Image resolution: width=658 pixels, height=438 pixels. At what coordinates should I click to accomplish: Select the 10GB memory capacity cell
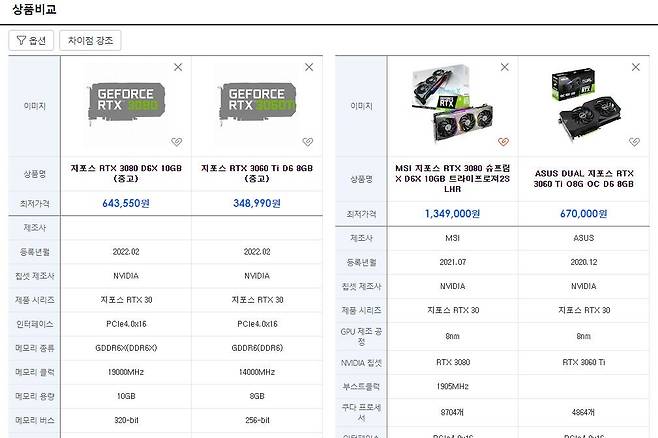point(126,396)
